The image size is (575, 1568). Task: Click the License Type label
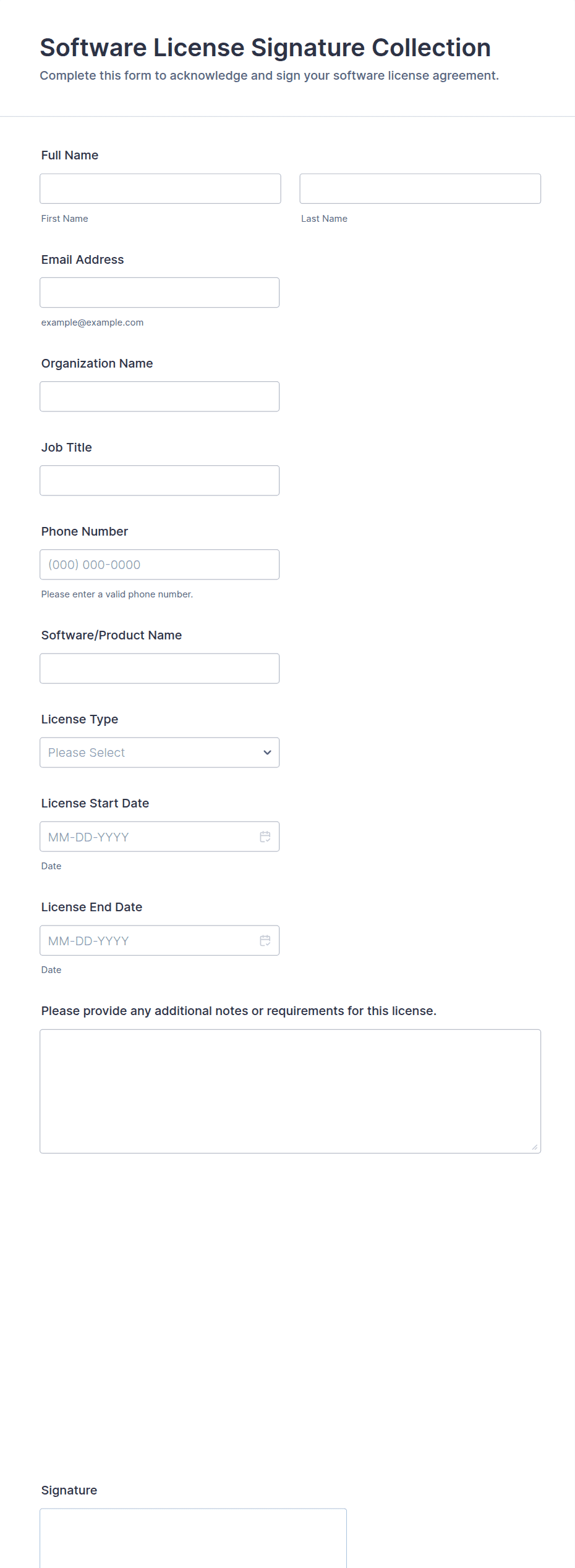(x=80, y=719)
